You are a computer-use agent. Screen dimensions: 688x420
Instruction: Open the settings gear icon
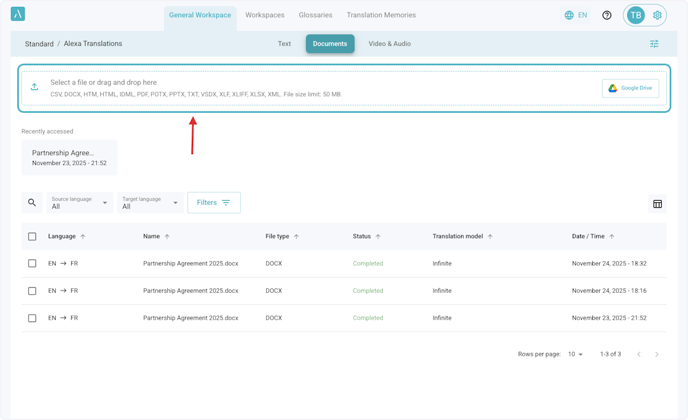point(657,15)
